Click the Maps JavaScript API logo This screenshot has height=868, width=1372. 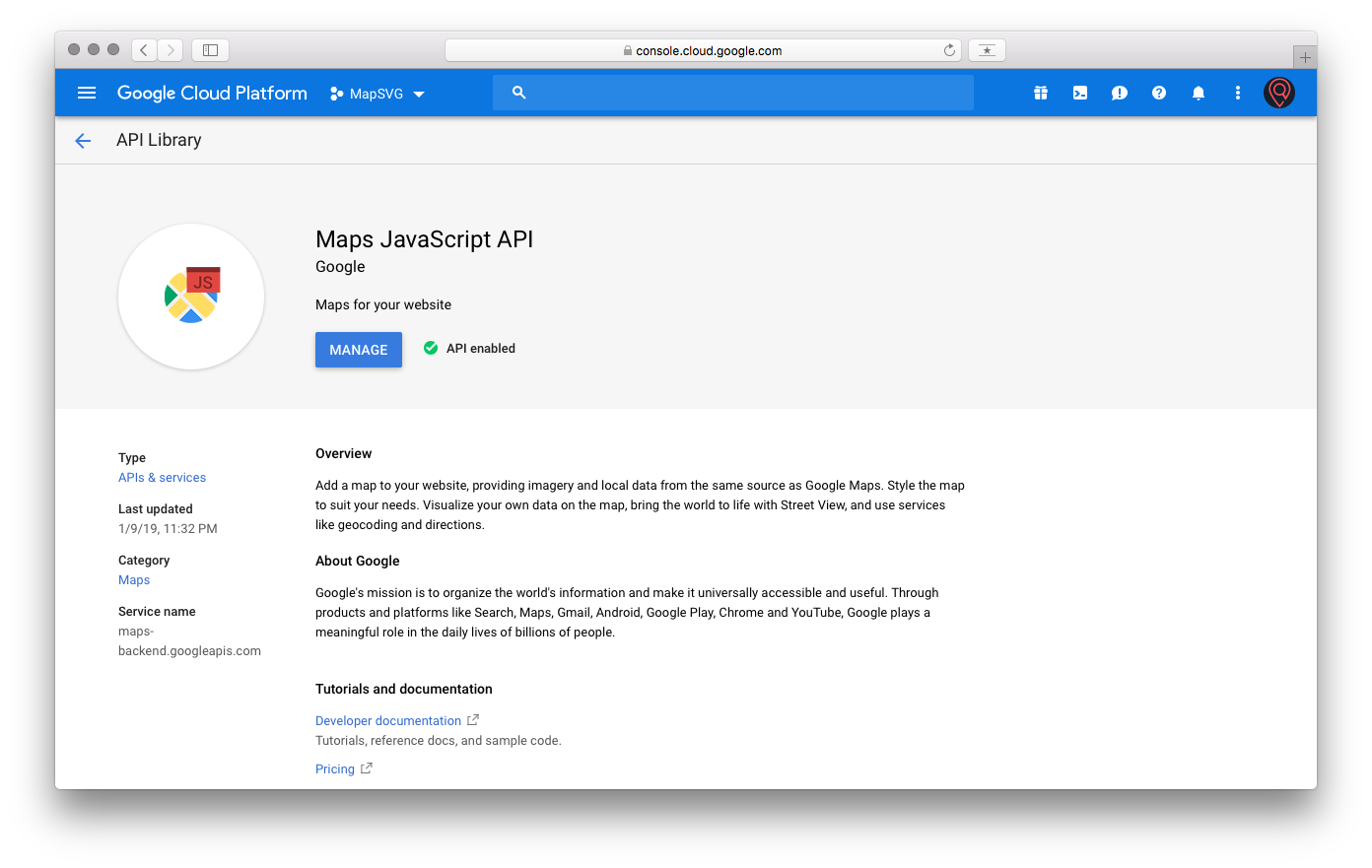coord(191,297)
